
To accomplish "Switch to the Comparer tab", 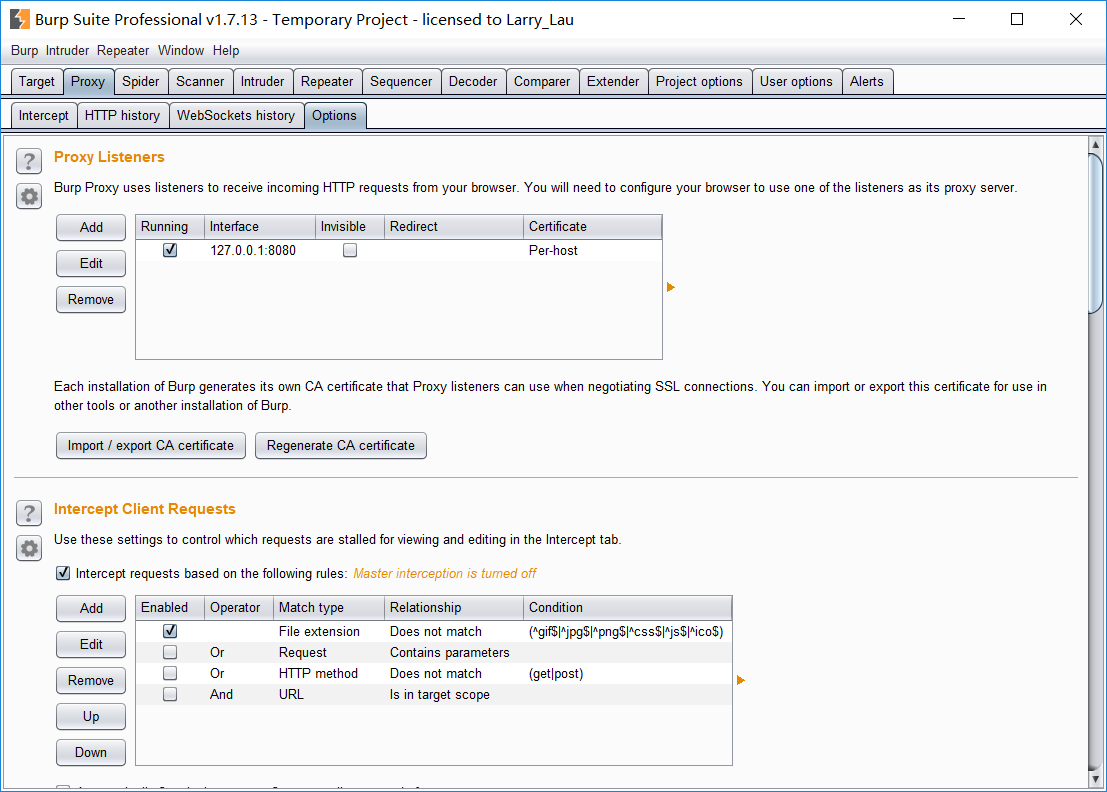I will tap(541, 82).
